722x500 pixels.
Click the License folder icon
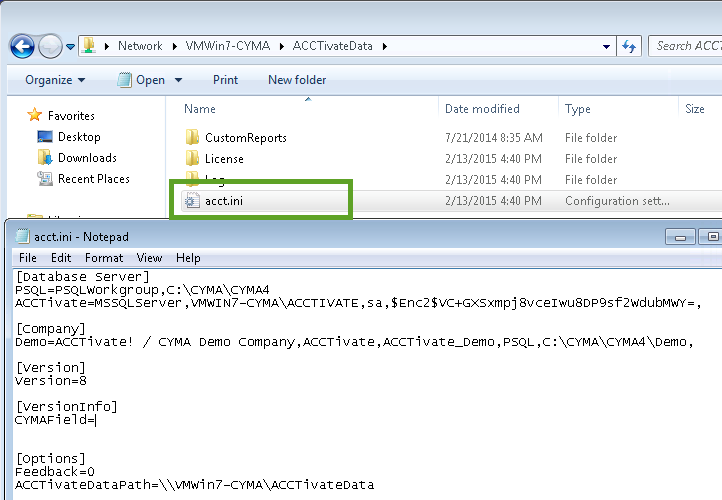pyautogui.click(x=192, y=158)
